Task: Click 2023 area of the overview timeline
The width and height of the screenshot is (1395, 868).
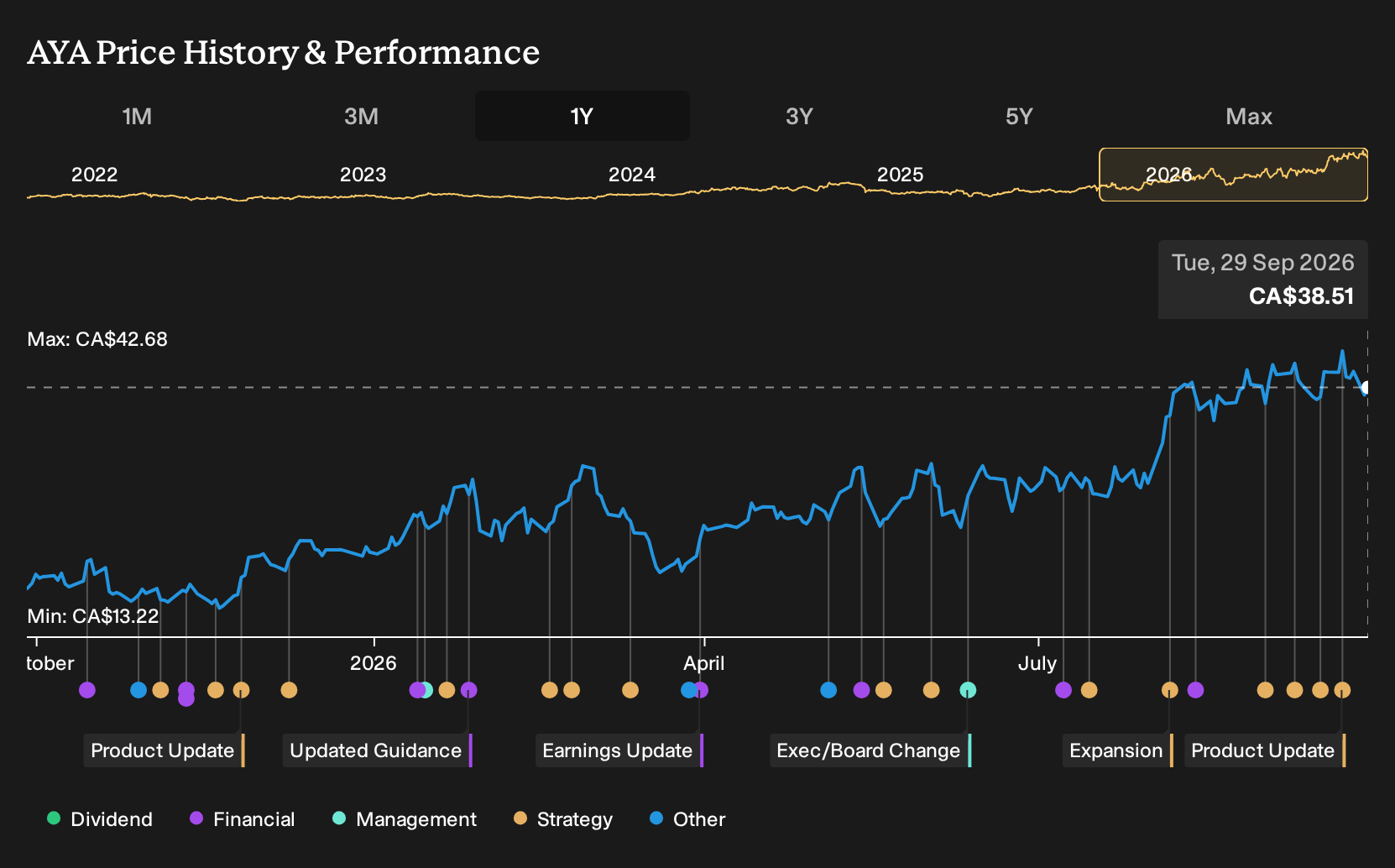Action: pos(363,175)
